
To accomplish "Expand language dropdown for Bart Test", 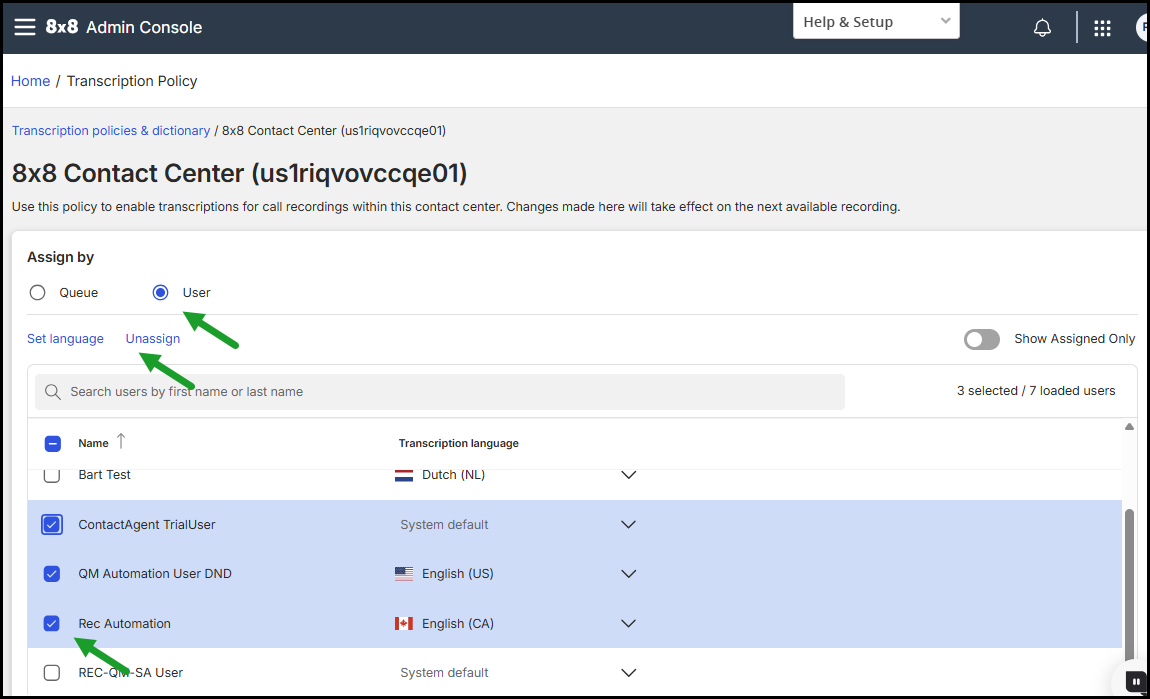I will pyautogui.click(x=629, y=475).
